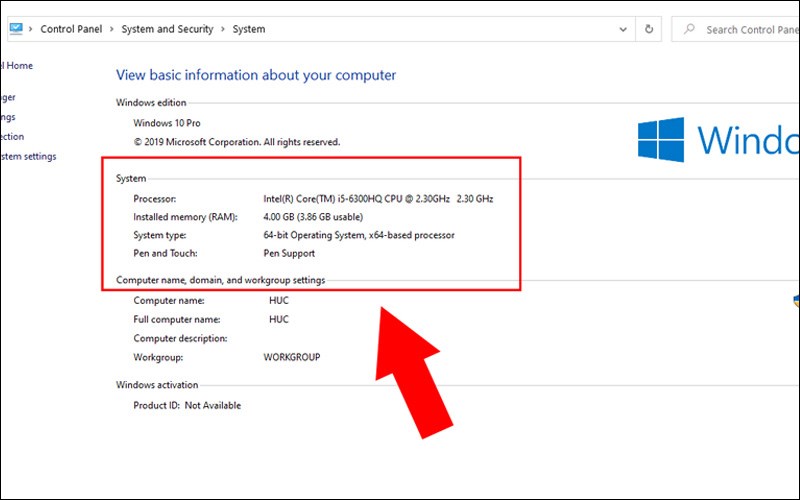The height and width of the screenshot is (500, 800).
Task: Open the Remote settings sidebar link
Action: pyautogui.click(x=8, y=117)
